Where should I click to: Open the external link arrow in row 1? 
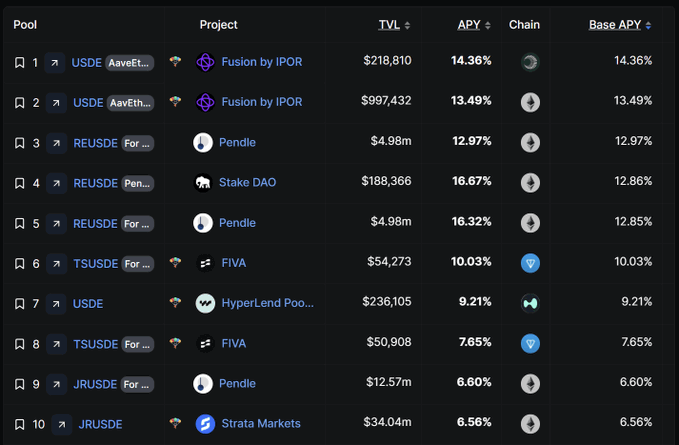coord(56,62)
